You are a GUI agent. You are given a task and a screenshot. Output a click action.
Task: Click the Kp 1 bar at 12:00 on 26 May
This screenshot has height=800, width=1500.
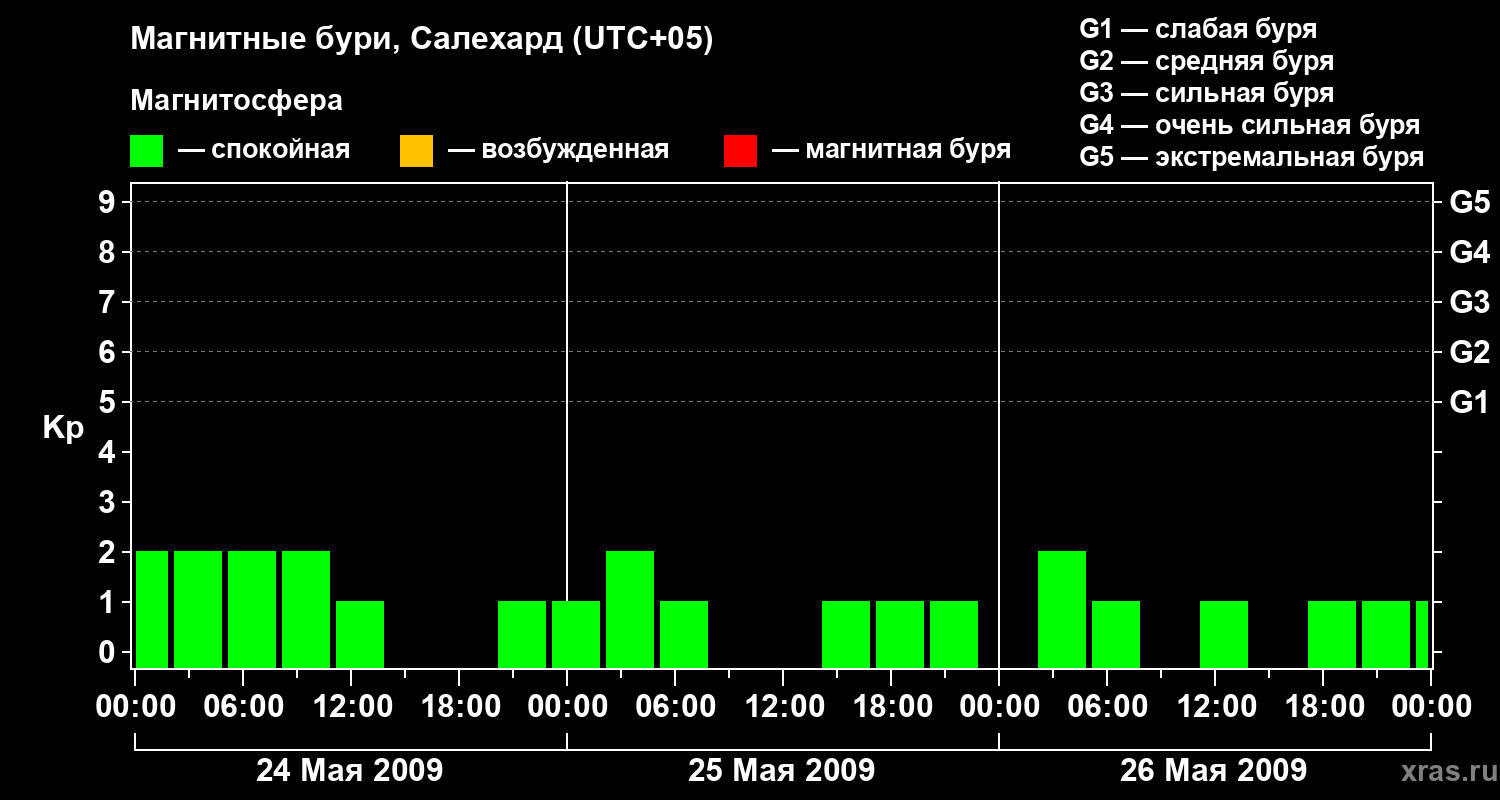click(1224, 634)
